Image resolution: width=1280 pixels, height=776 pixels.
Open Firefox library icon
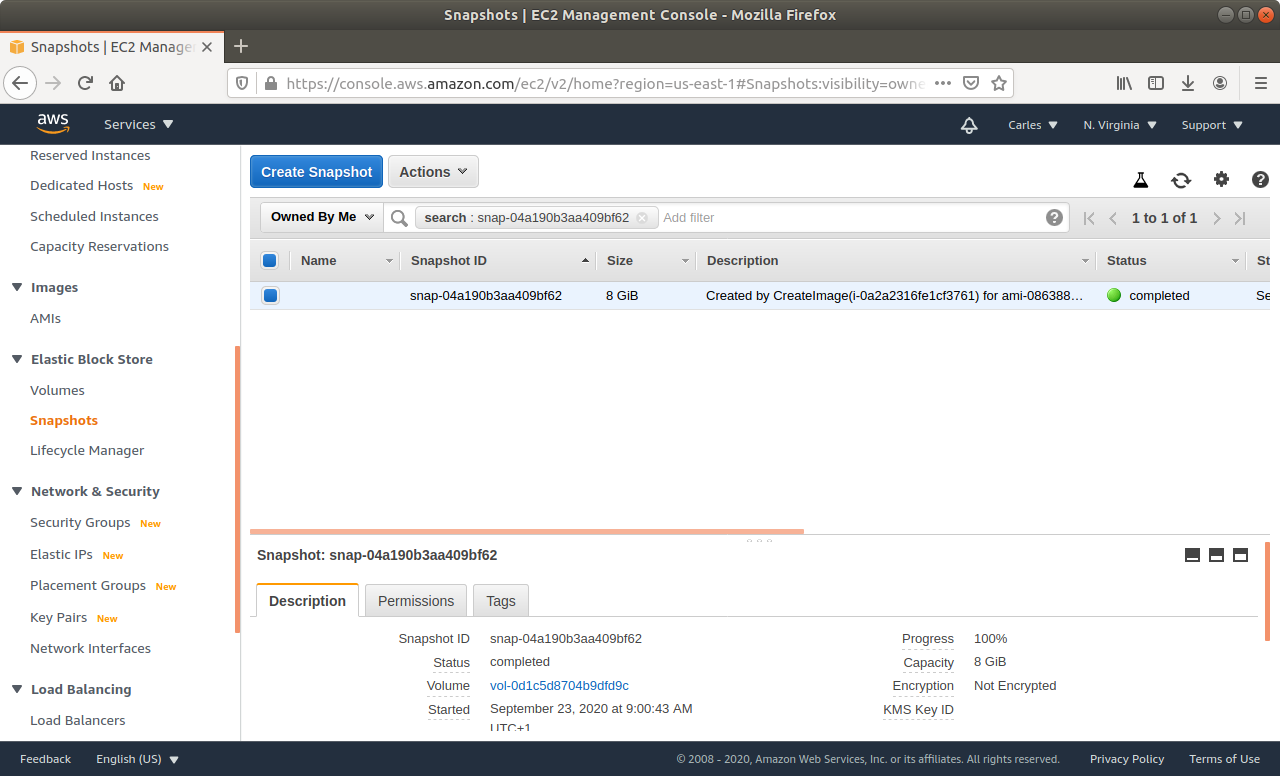coord(1124,83)
